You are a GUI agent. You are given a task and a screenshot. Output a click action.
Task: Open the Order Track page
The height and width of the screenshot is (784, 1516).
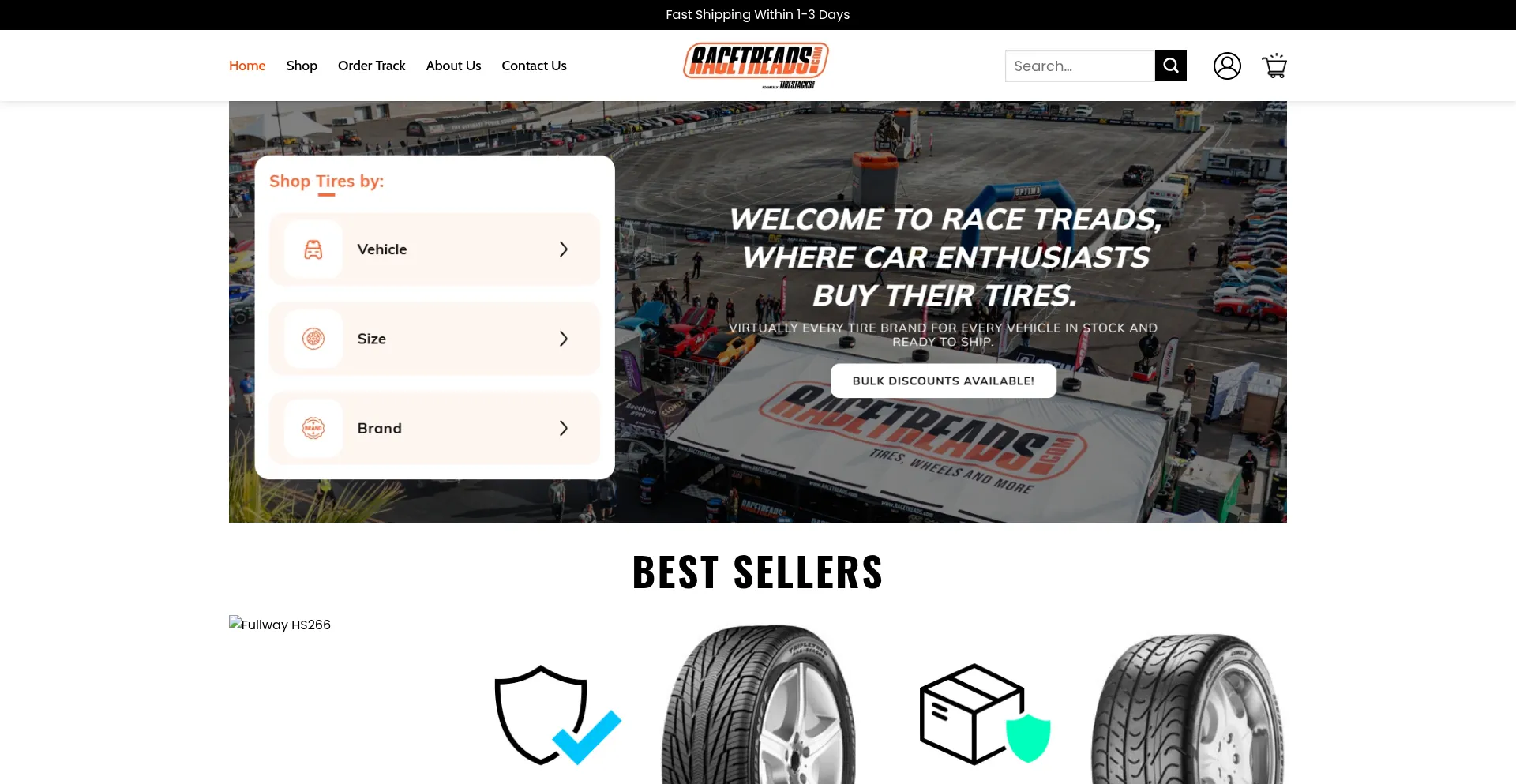point(371,66)
